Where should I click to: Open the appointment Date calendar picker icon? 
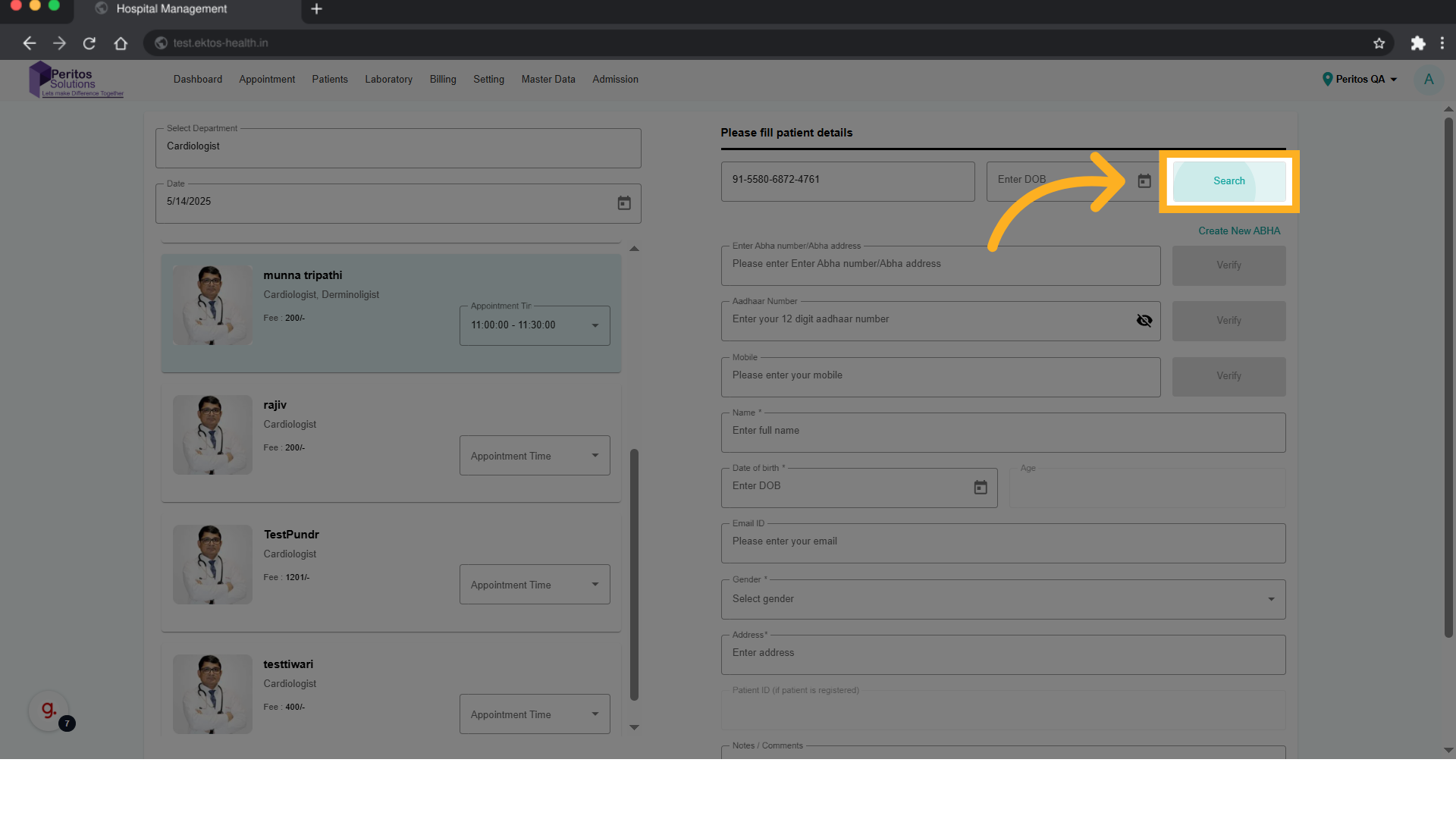(x=623, y=203)
